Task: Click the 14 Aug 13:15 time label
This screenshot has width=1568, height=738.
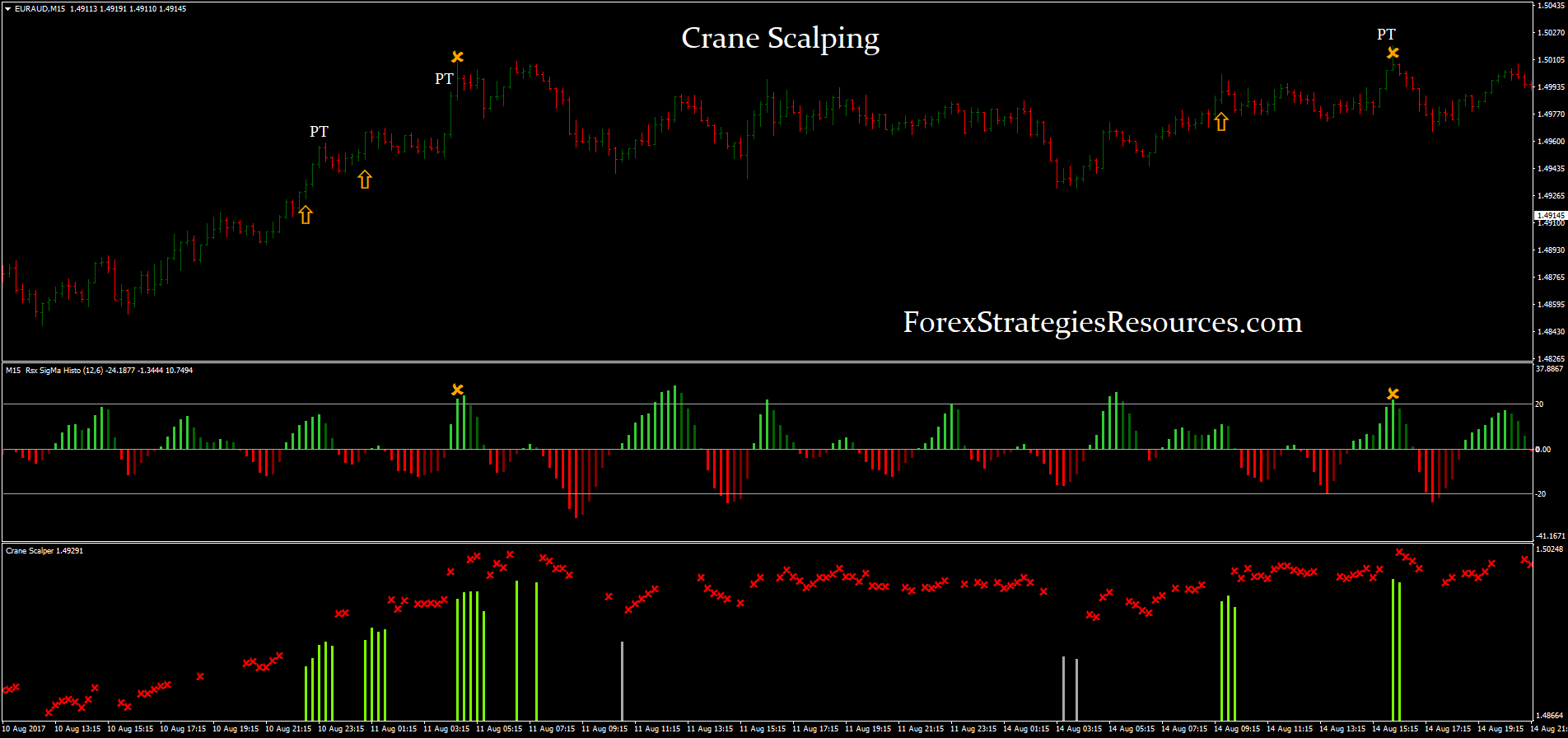Action: (x=1343, y=729)
